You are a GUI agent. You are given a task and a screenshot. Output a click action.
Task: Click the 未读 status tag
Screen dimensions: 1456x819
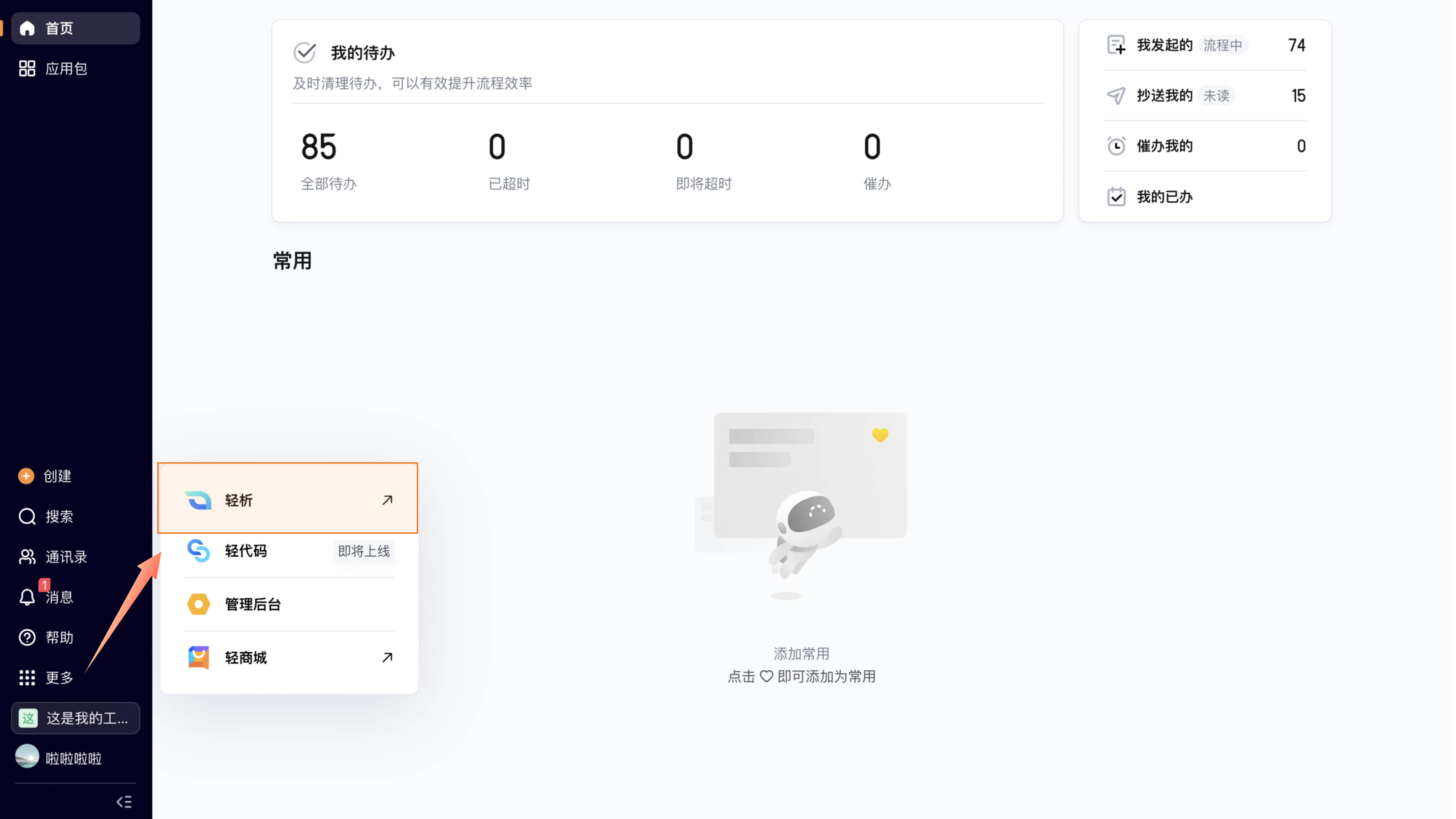point(1216,96)
